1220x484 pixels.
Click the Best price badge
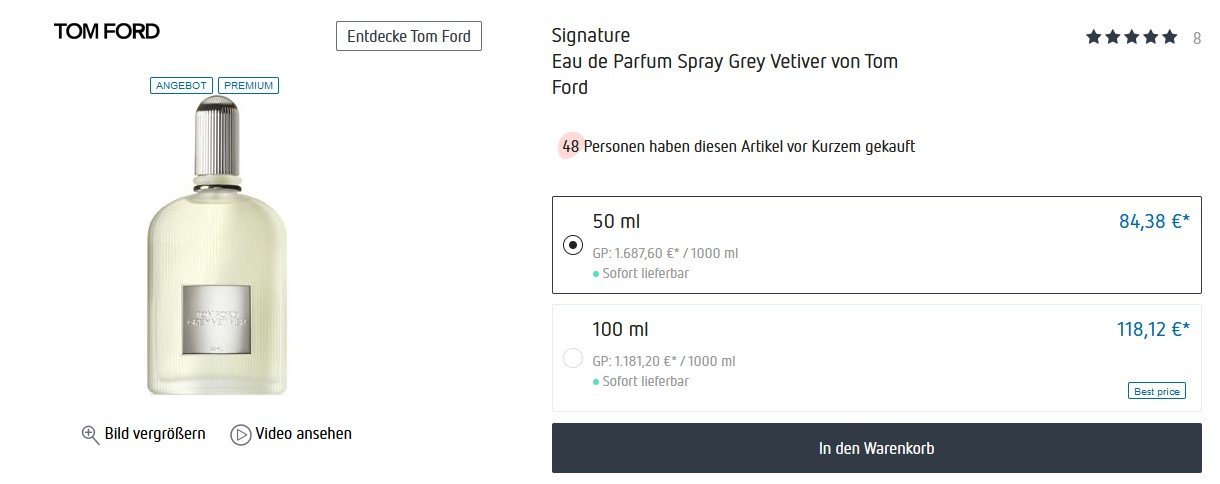(1156, 391)
